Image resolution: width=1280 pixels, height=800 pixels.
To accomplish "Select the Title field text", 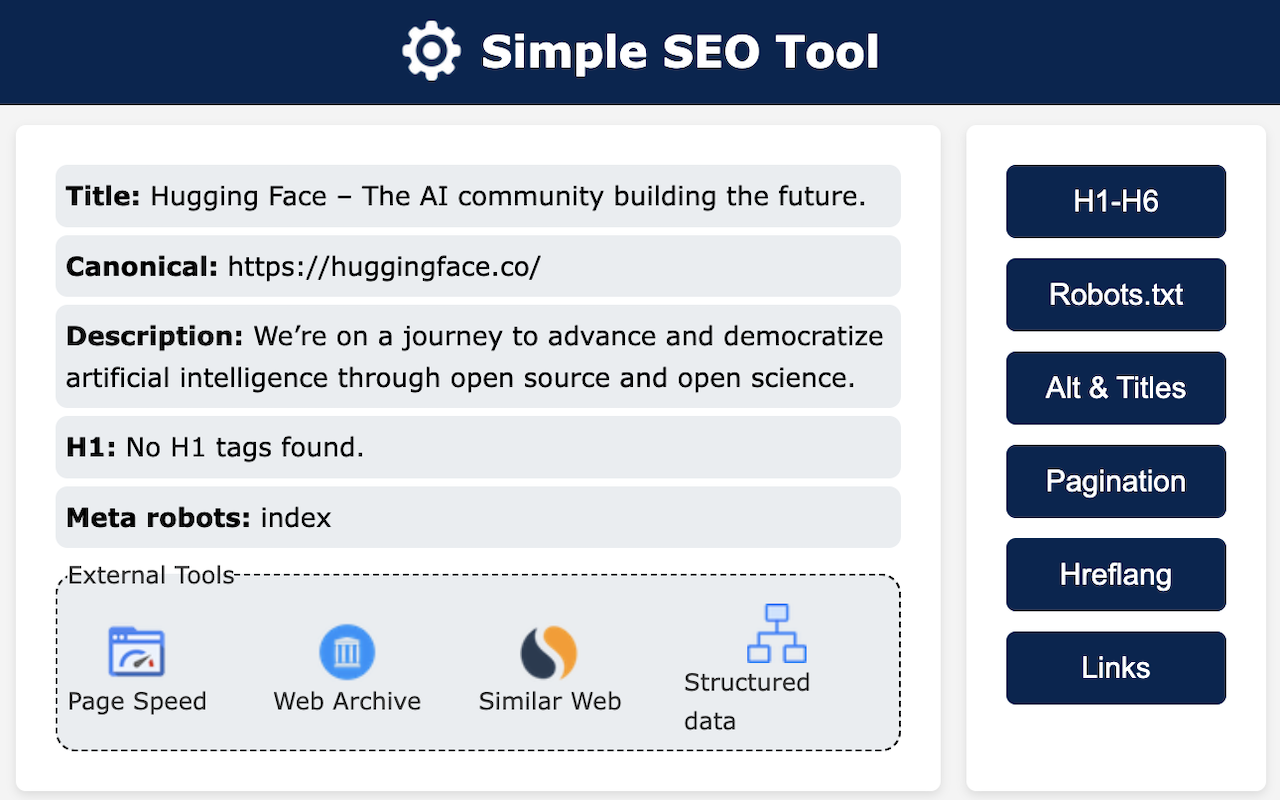I will coord(478,196).
